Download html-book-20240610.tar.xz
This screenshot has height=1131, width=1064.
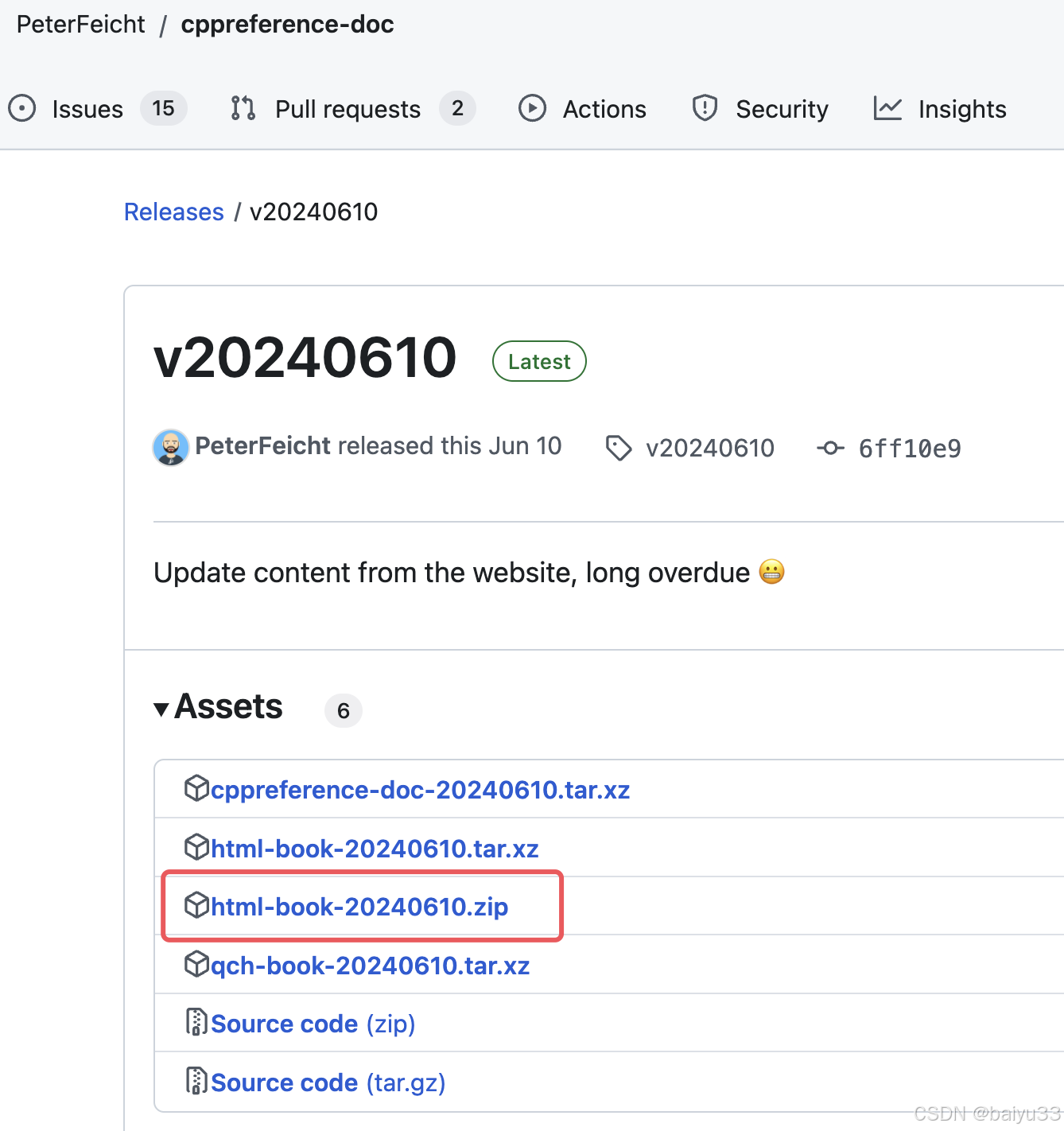pyautogui.click(x=375, y=849)
